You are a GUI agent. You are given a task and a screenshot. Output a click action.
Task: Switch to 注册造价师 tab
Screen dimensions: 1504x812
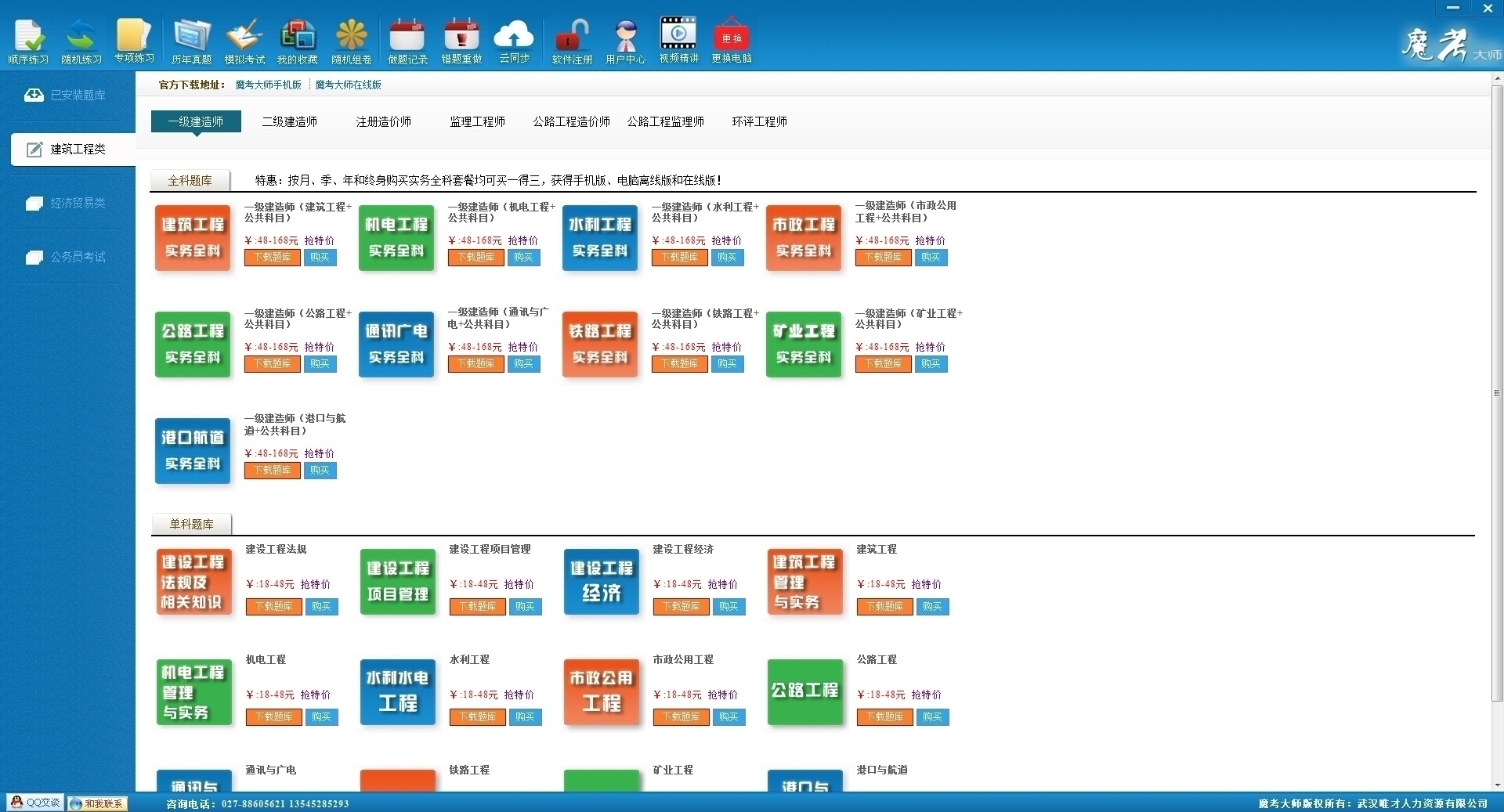(x=384, y=121)
